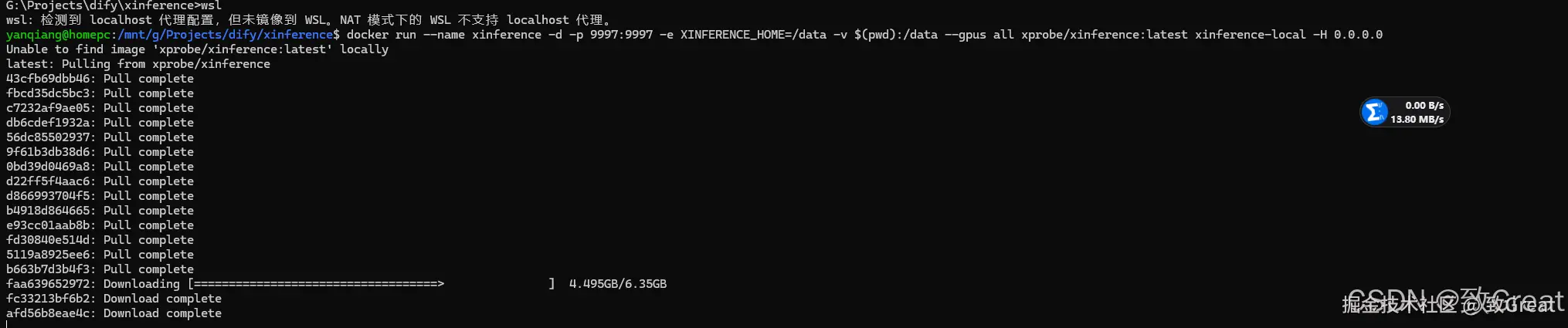This screenshot has height=328, width=1568.
Task: Click the wsl localhost proxy warning message
Action: click(x=309, y=20)
